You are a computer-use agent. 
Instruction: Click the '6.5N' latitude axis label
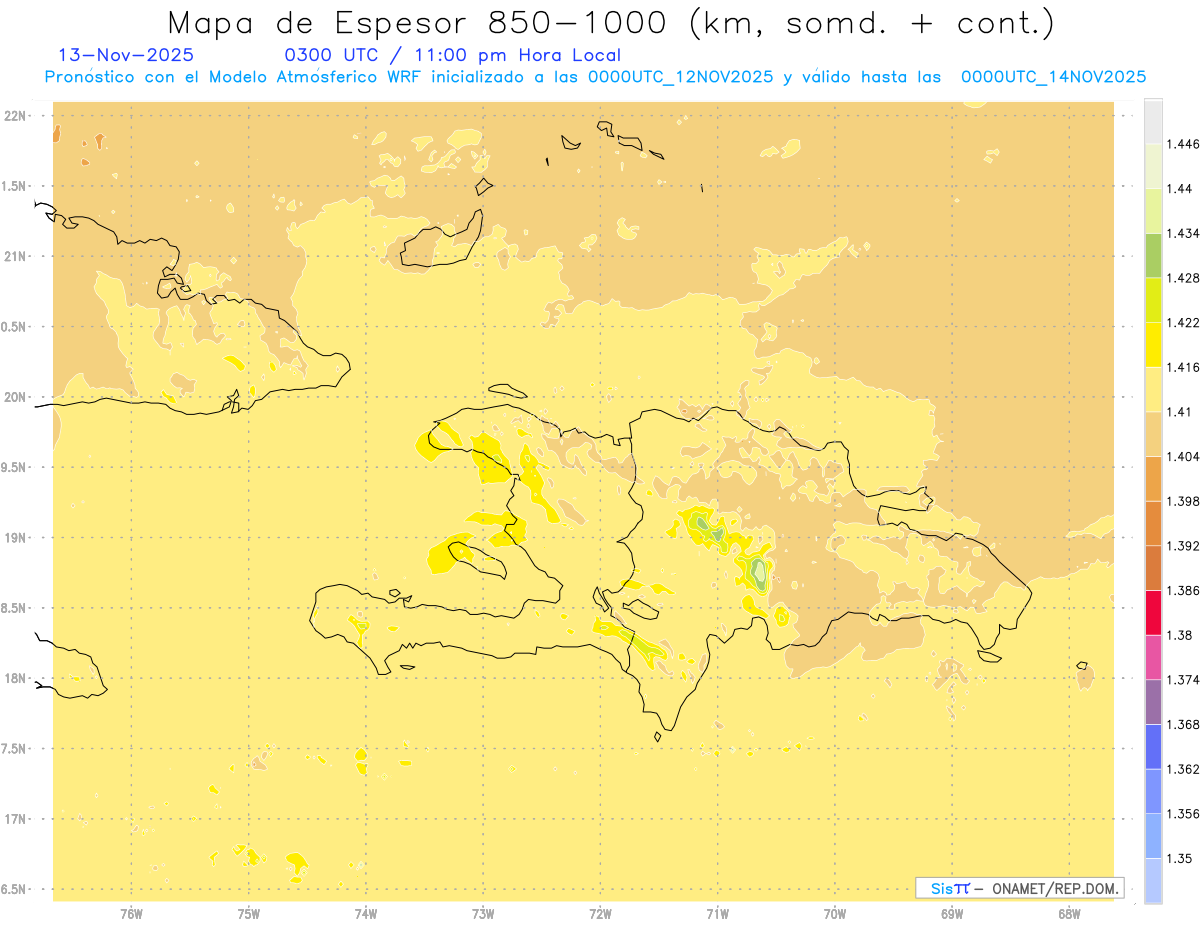point(16,889)
